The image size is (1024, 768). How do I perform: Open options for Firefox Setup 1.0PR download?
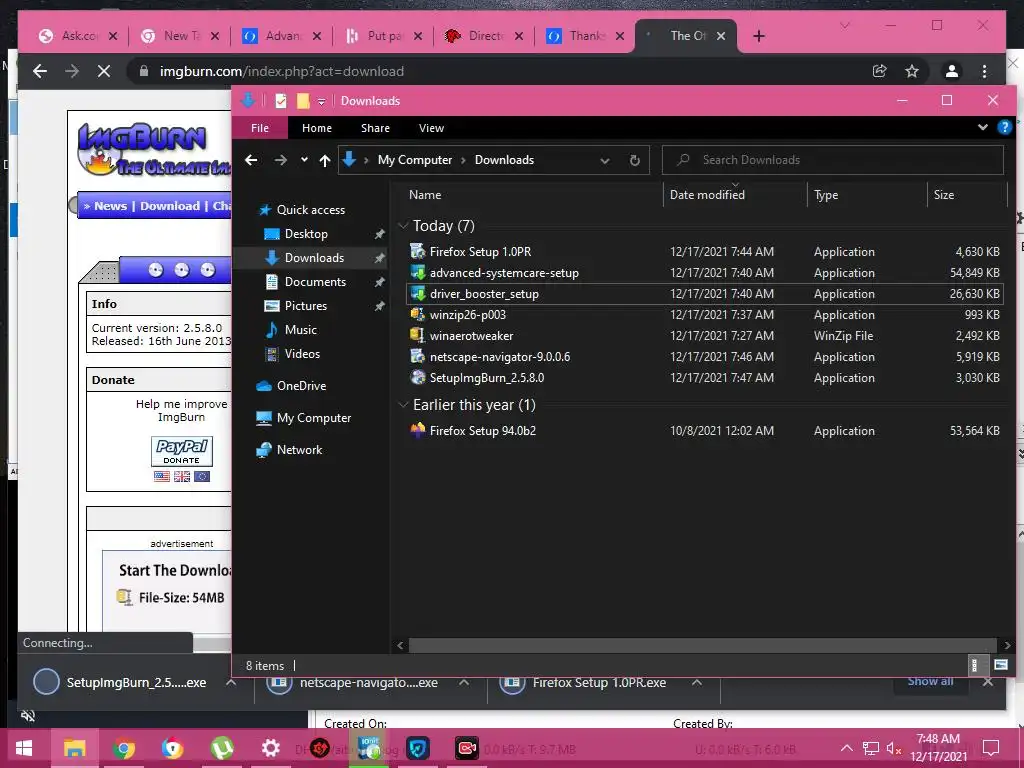[x=697, y=682]
